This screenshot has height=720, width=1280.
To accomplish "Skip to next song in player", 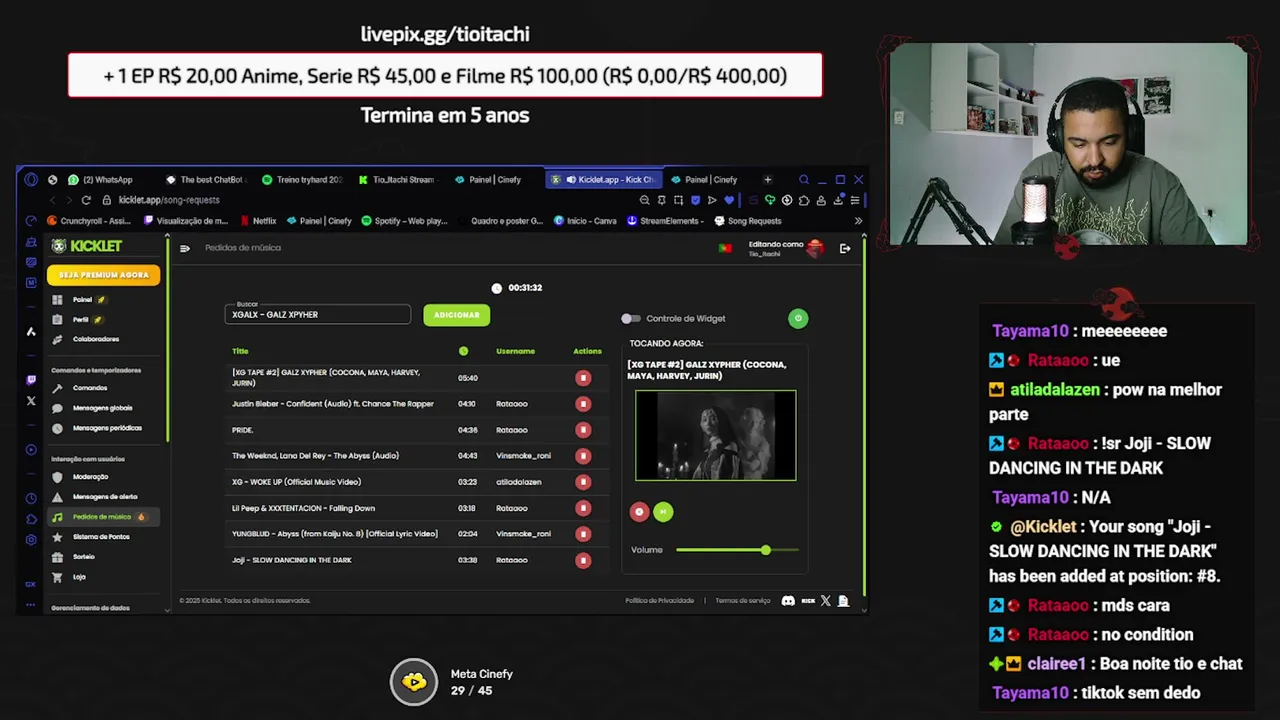I will [663, 512].
